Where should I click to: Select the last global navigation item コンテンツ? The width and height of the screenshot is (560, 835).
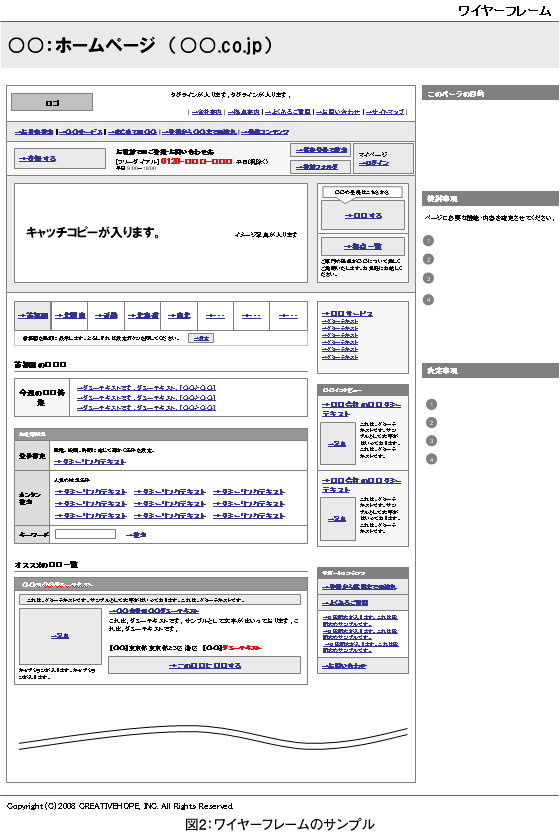(265, 132)
